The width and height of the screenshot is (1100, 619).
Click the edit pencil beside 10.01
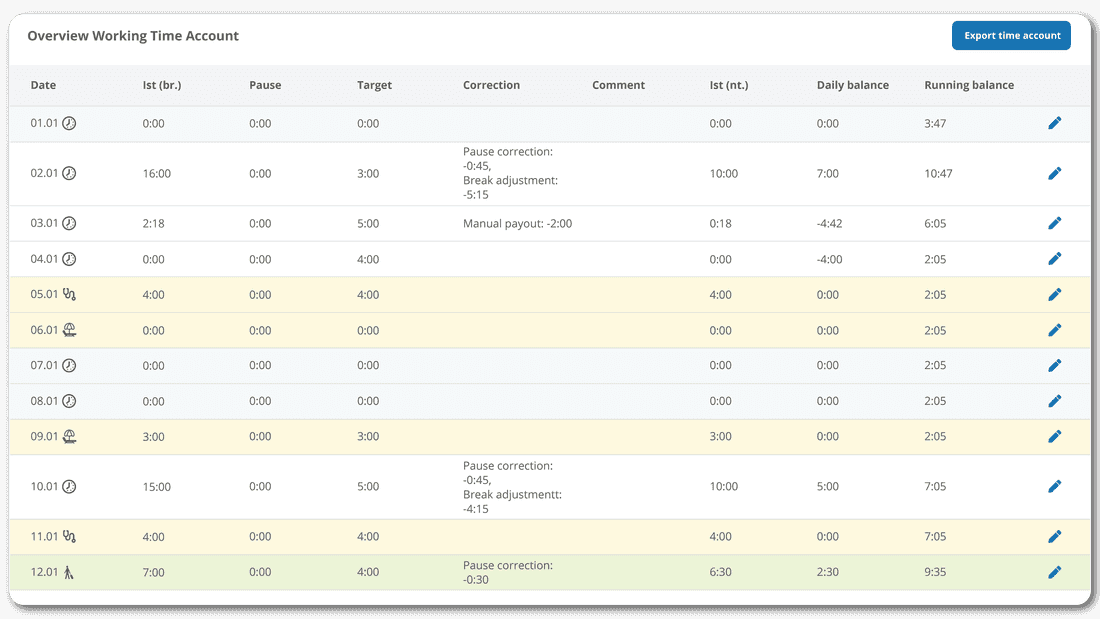pos(1055,486)
